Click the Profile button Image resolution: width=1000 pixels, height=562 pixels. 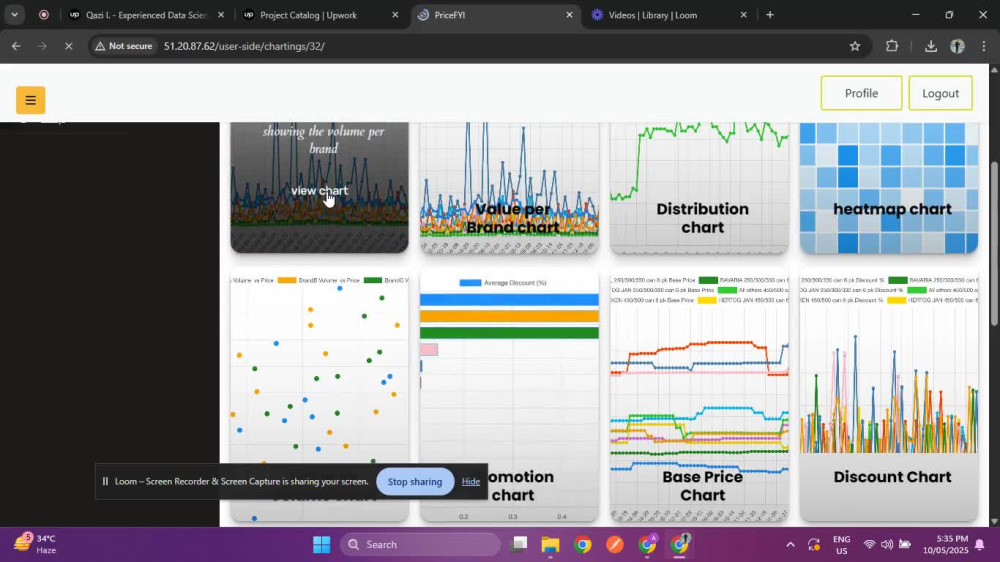click(x=861, y=93)
